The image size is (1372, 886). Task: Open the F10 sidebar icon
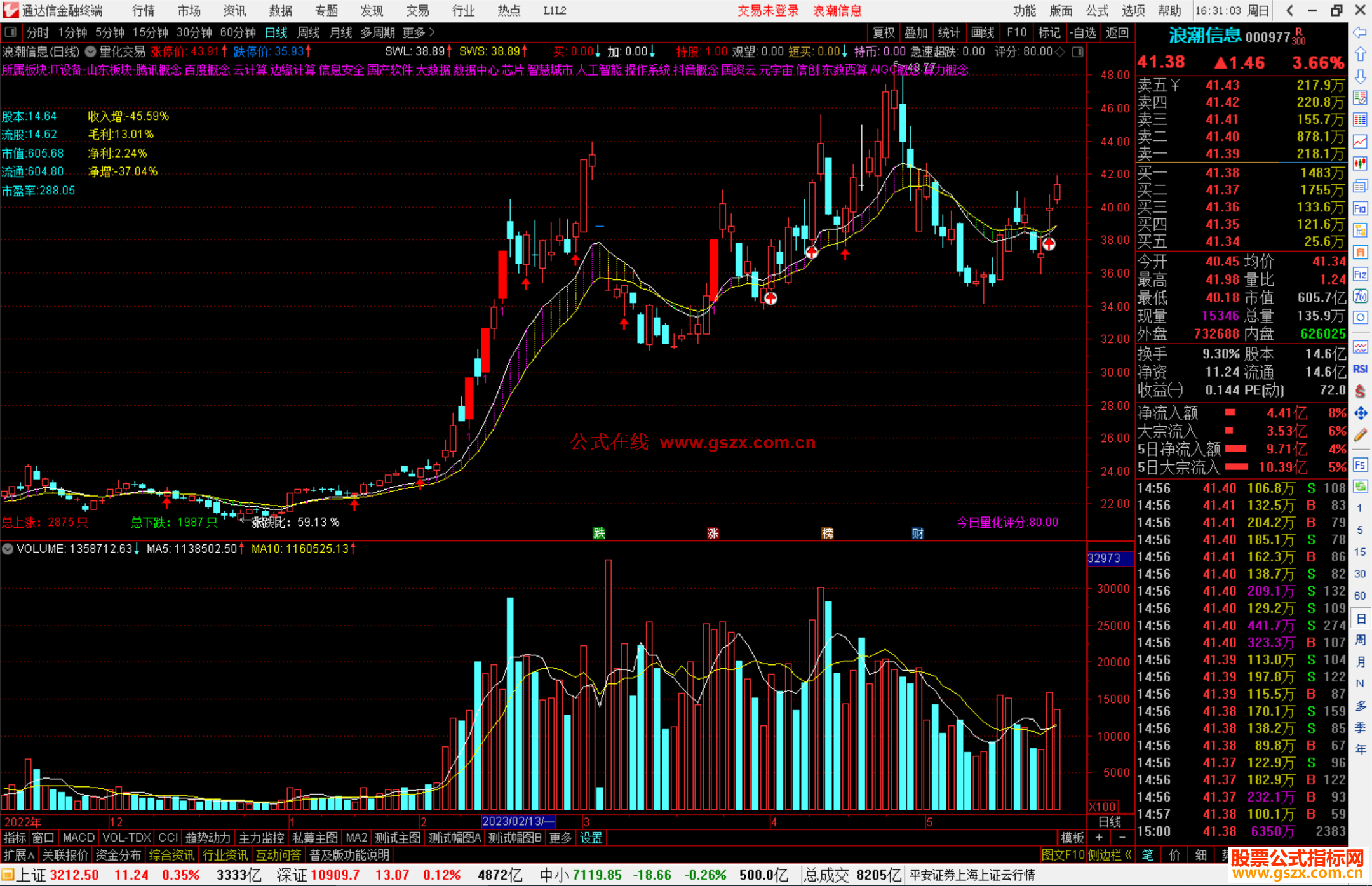tap(1360, 208)
